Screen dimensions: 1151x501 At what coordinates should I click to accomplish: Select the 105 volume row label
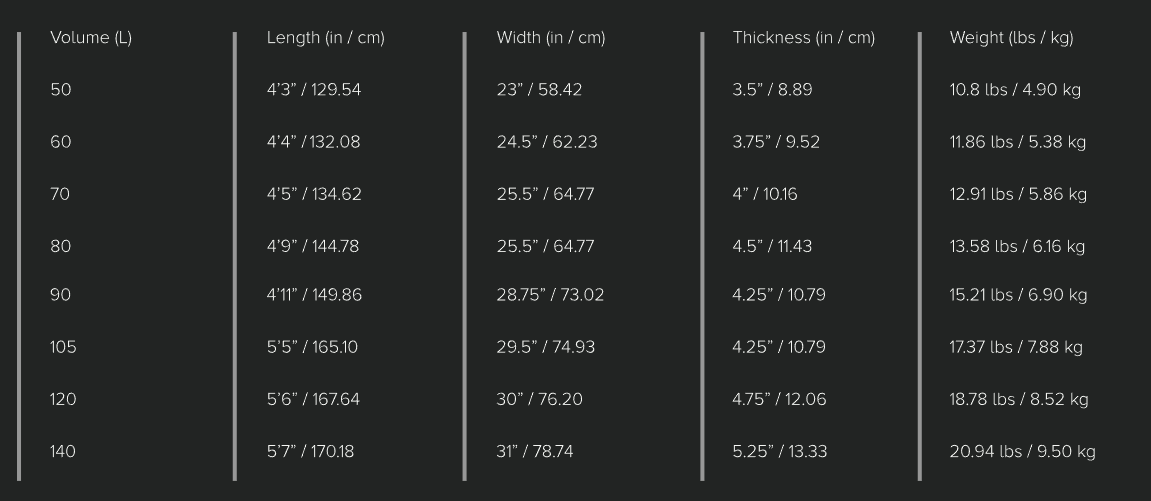pyautogui.click(x=63, y=347)
